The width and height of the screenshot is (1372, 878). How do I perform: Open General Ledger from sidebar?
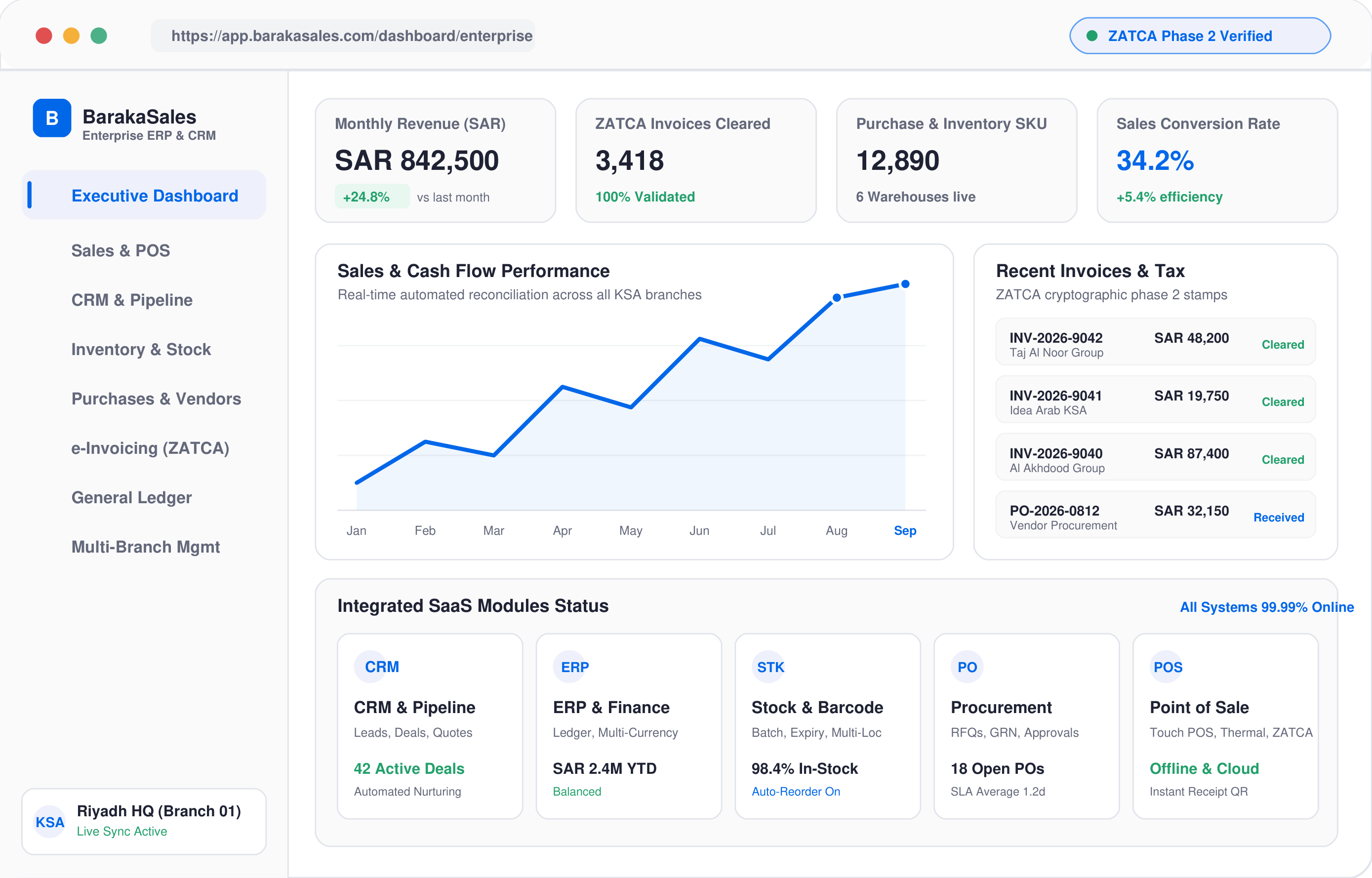(131, 498)
